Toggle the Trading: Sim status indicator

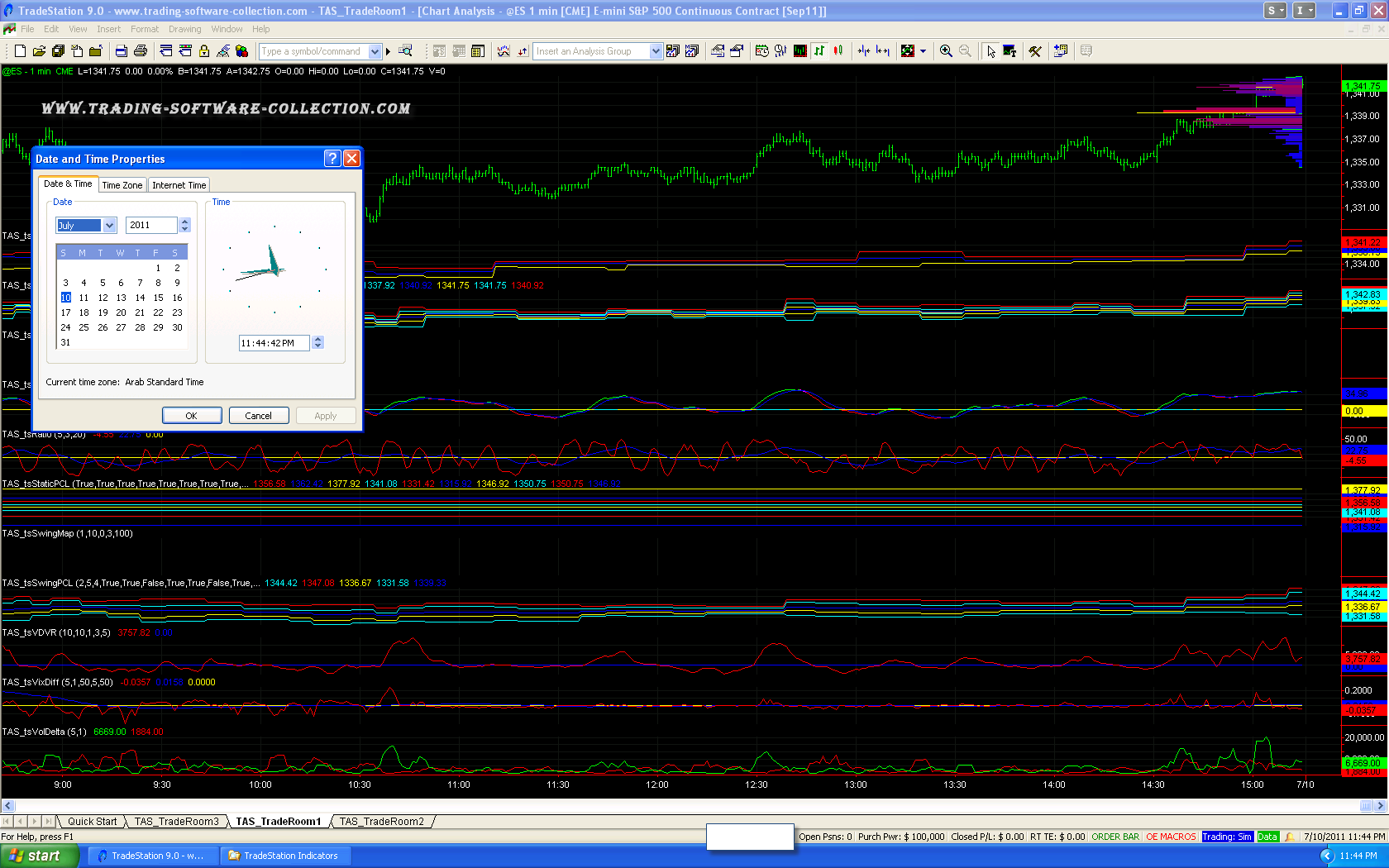[x=1226, y=837]
